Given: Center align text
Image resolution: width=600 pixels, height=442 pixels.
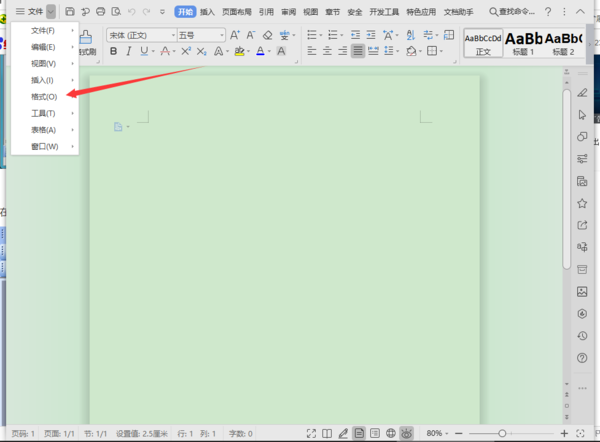Looking at the screenshot, I should [327, 51].
